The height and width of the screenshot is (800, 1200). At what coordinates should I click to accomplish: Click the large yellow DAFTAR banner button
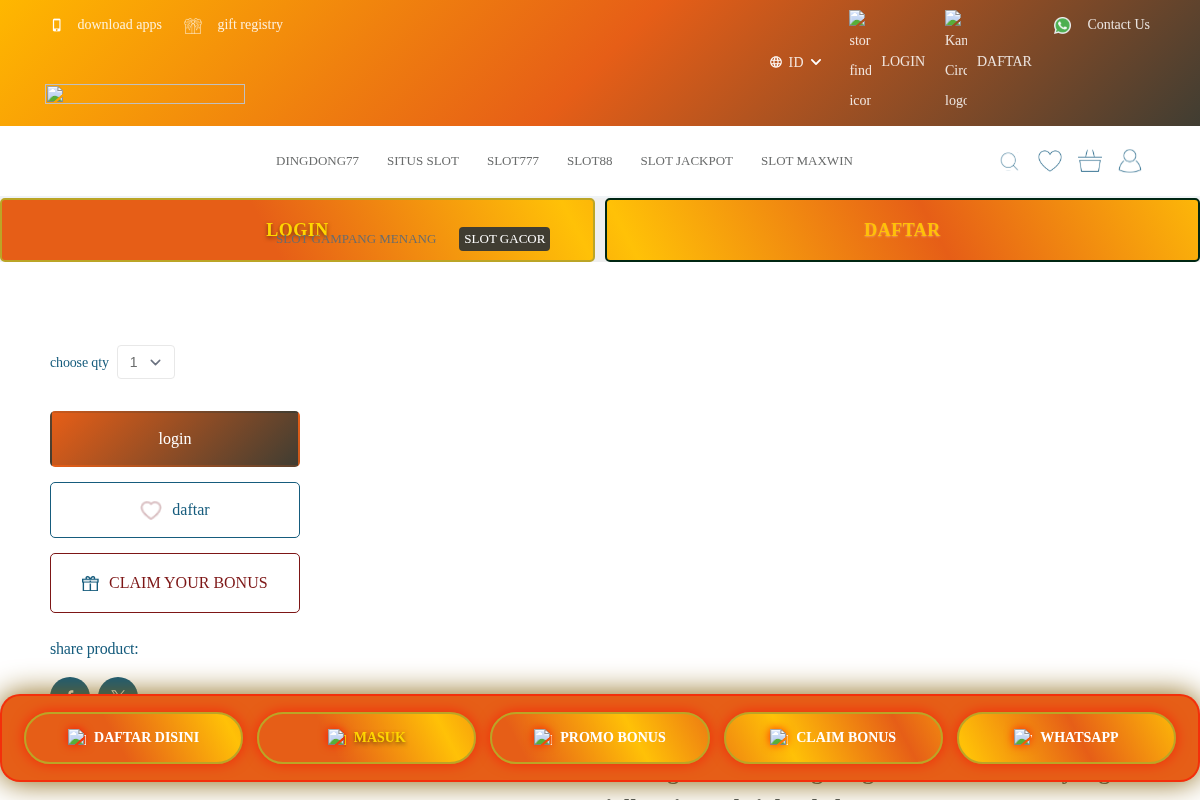902,230
